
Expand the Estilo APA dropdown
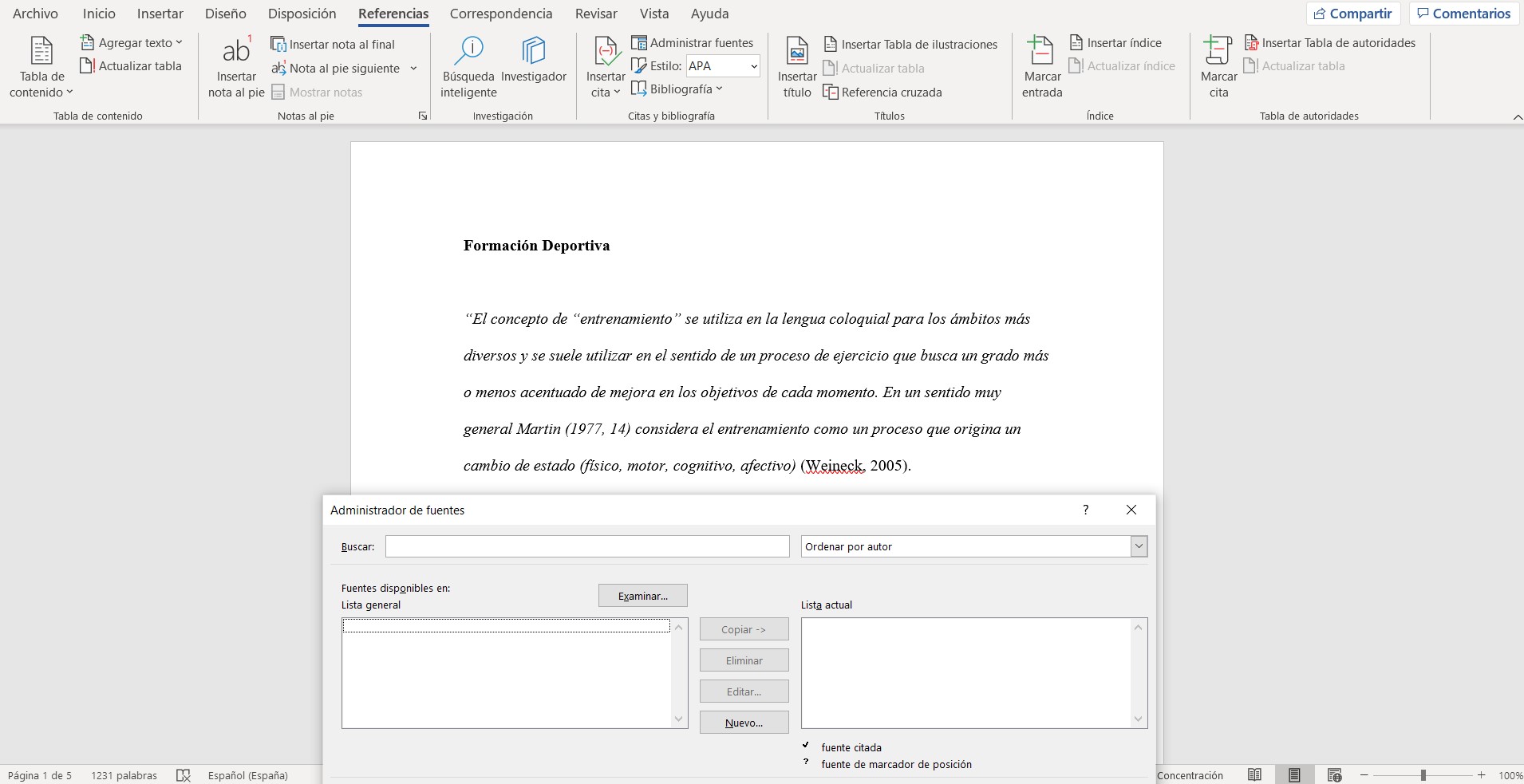pos(754,66)
